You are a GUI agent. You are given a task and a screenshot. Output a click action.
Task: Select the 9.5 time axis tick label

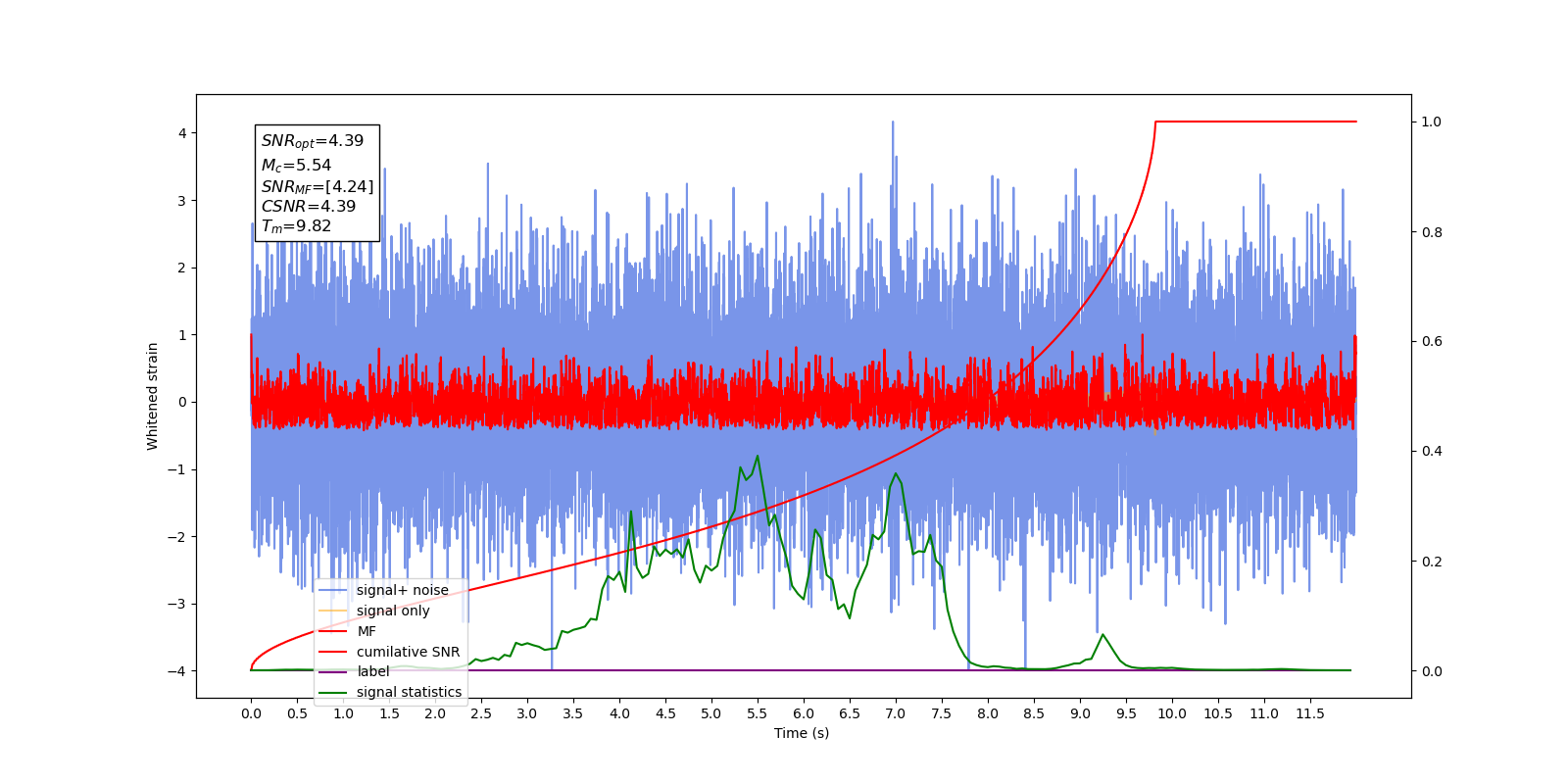click(1126, 713)
